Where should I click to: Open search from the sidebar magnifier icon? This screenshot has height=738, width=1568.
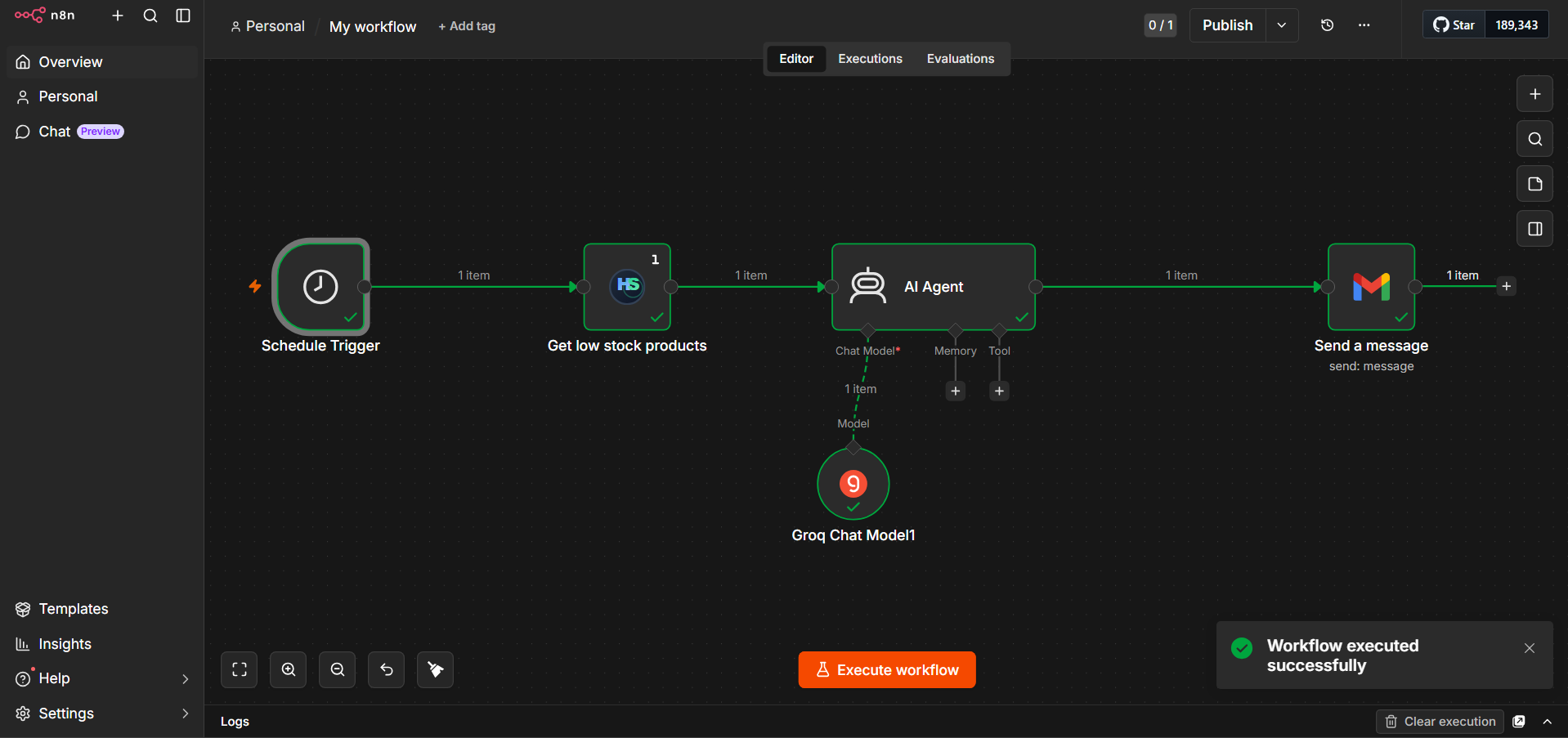pyautogui.click(x=150, y=16)
